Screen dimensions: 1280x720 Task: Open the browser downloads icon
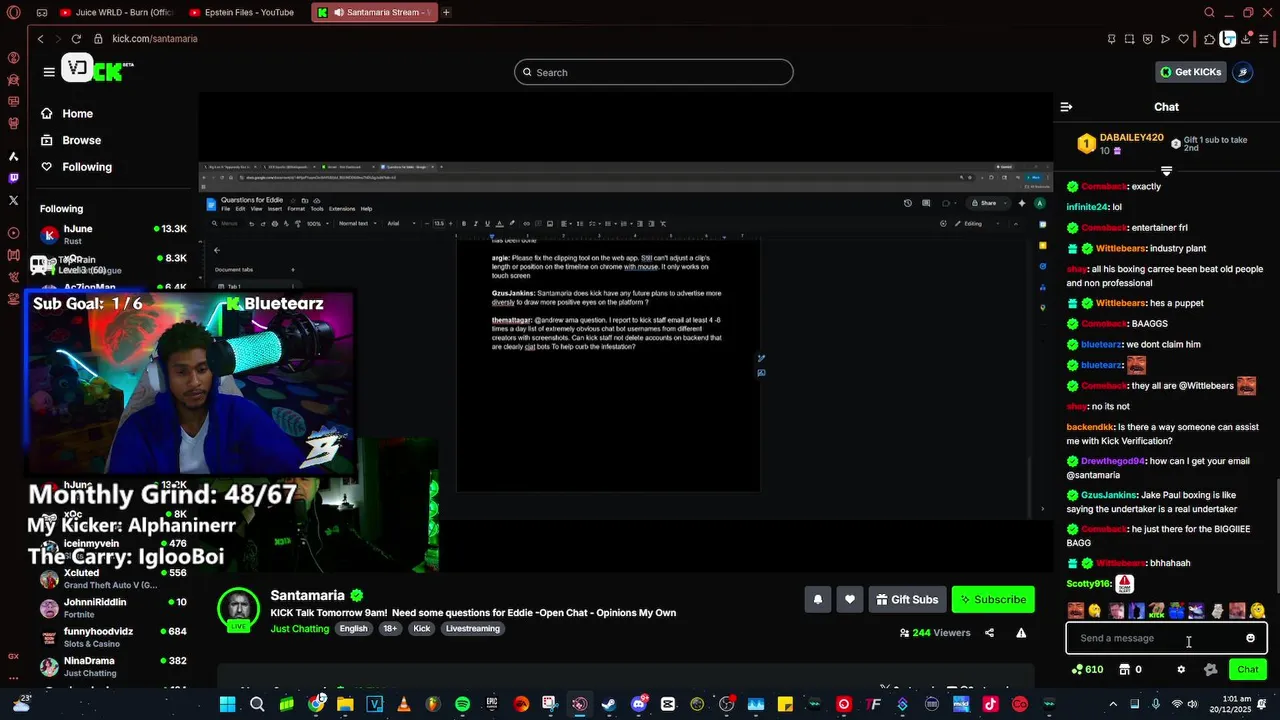tap(1247, 39)
